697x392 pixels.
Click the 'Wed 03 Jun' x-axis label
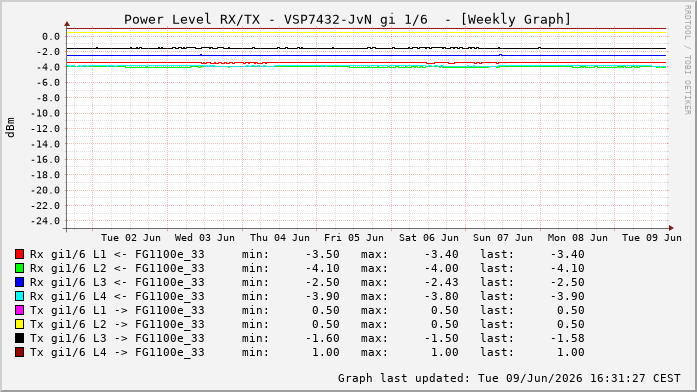coord(204,238)
